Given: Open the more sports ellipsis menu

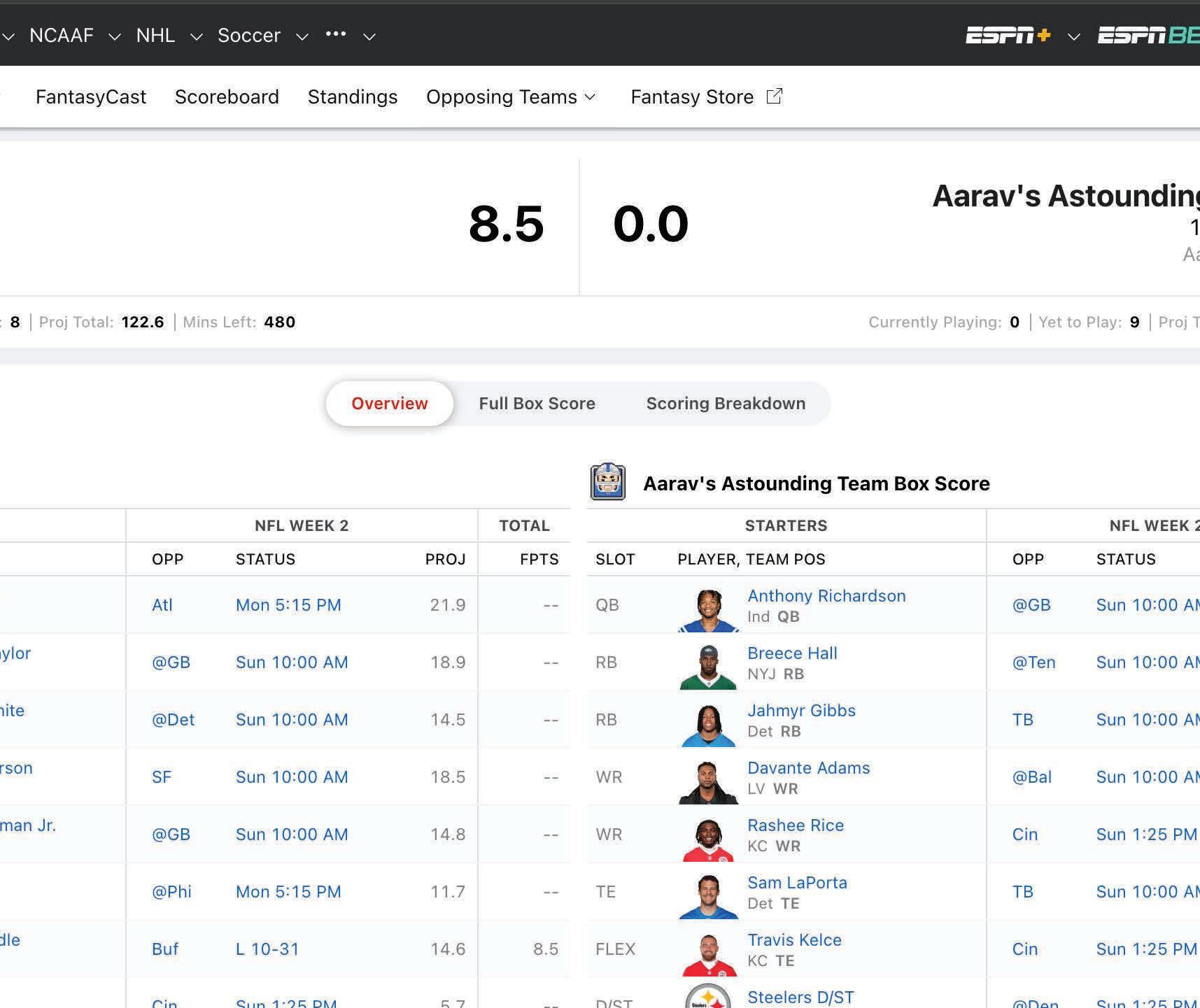Looking at the screenshot, I should pyautogui.click(x=336, y=34).
